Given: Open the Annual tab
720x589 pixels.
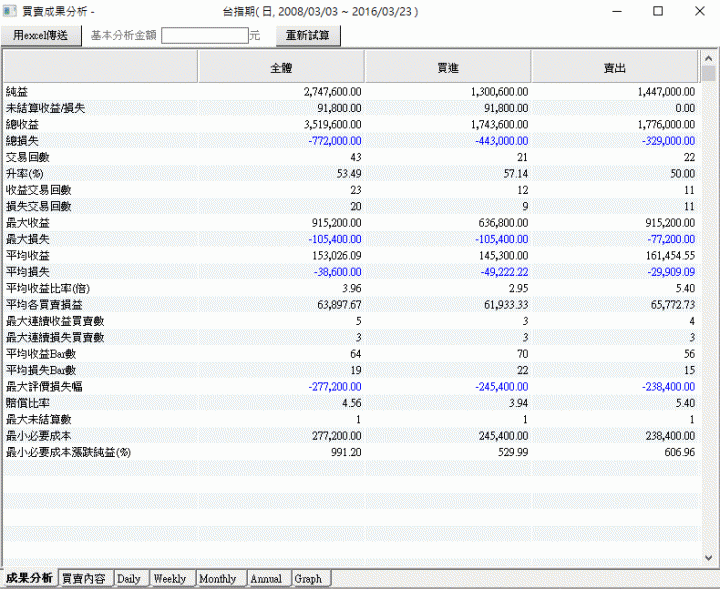Looking at the screenshot, I should [266, 578].
